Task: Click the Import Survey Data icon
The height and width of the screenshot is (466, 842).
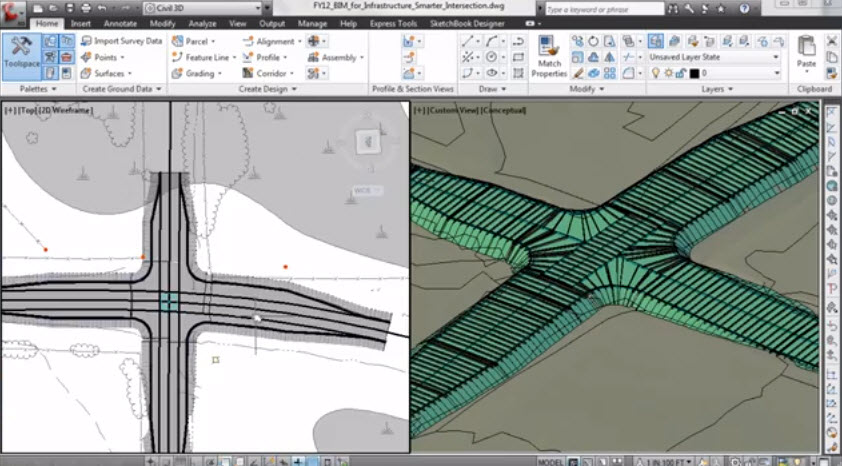Action: [85, 42]
